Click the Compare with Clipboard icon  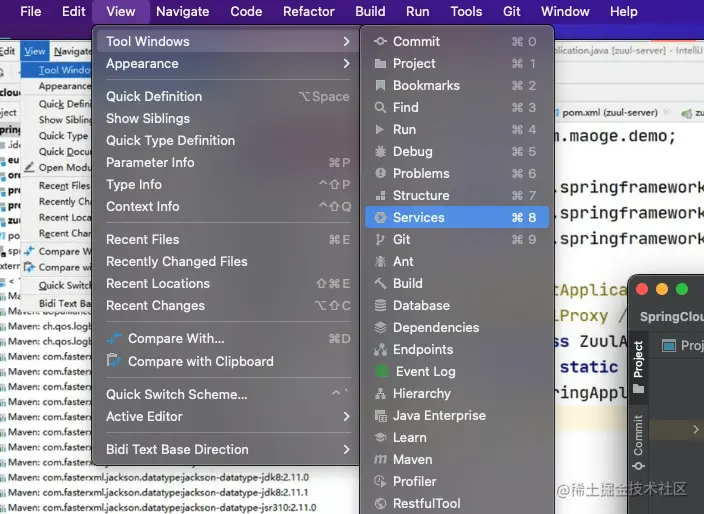(x=114, y=360)
